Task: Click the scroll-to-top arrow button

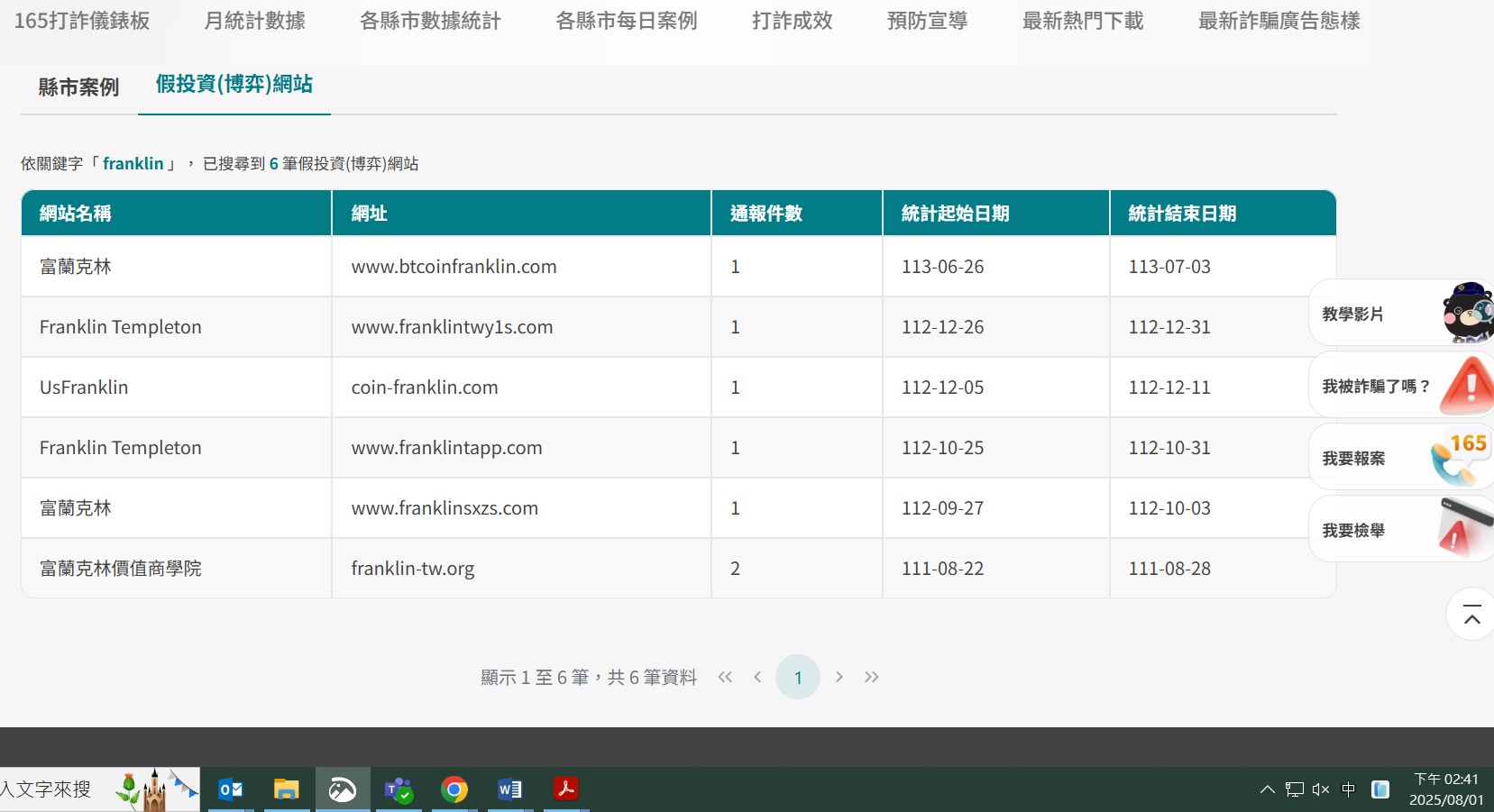Action: click(1471, 615)
